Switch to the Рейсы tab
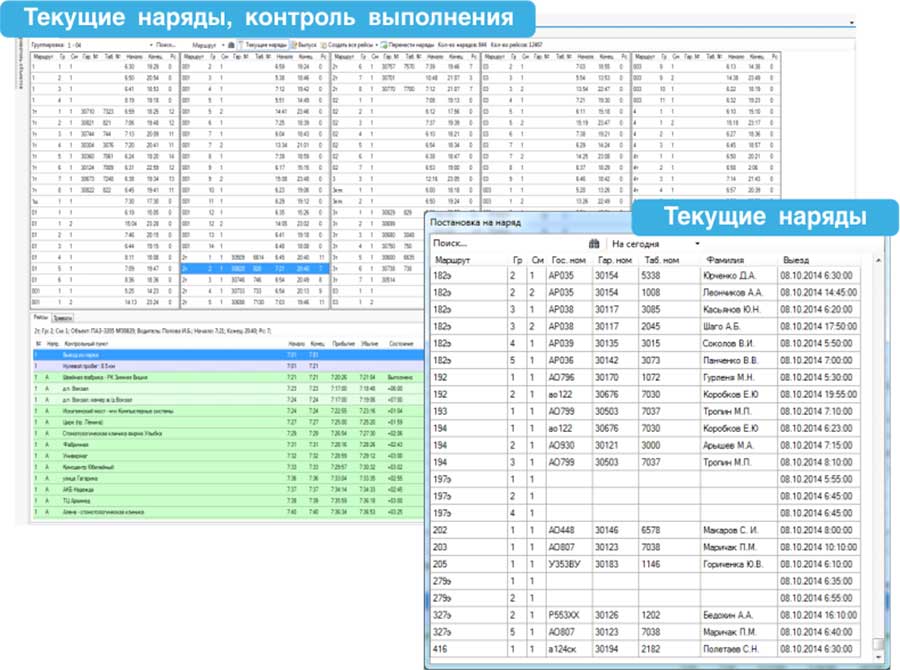Screen dimensions: 900x670 coord(40,315)
